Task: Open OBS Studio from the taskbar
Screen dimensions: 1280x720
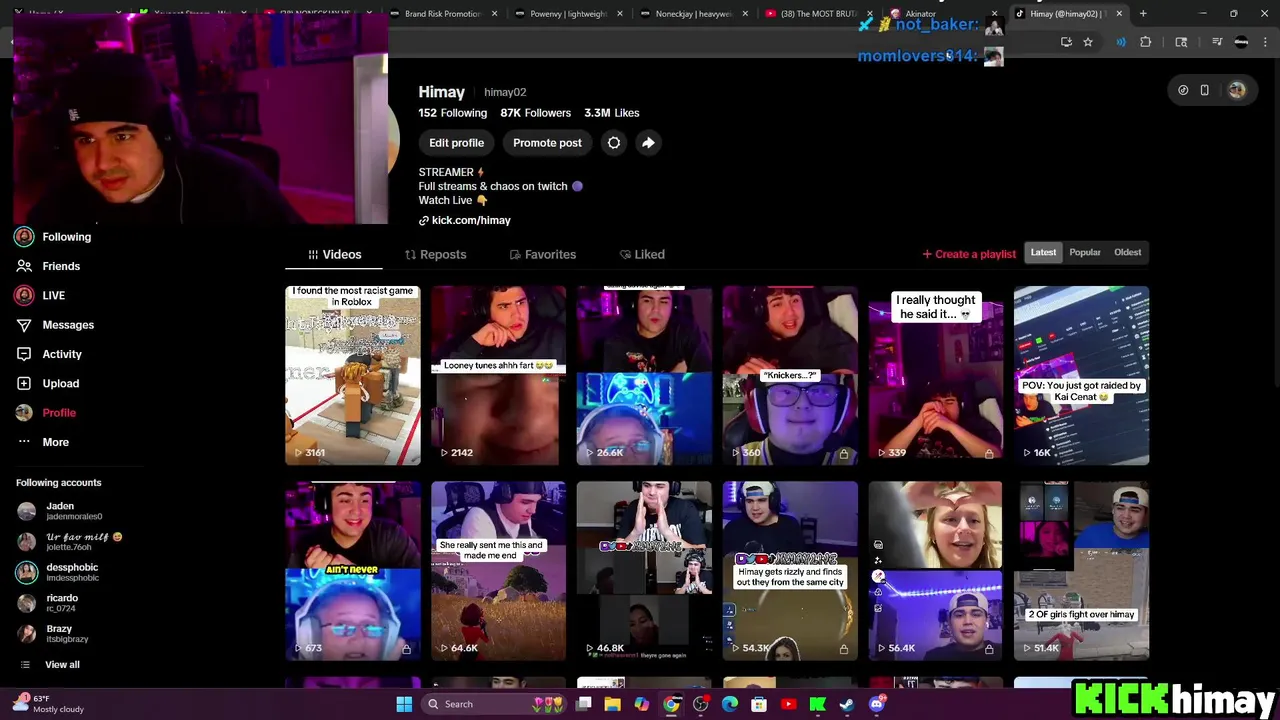Action: [x=700, y=704]
